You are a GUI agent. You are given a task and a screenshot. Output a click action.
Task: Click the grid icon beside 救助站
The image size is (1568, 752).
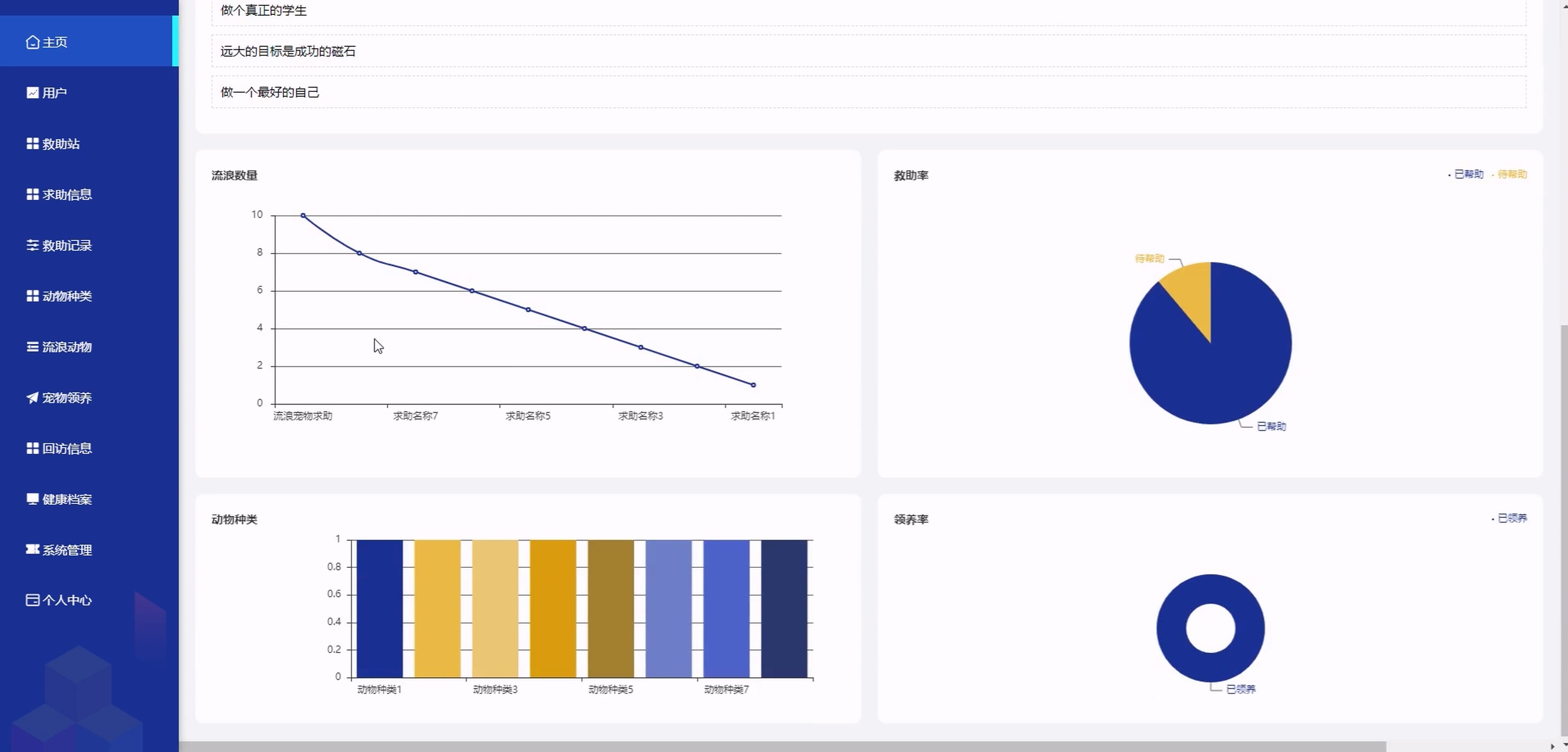[x=32, y=144]
